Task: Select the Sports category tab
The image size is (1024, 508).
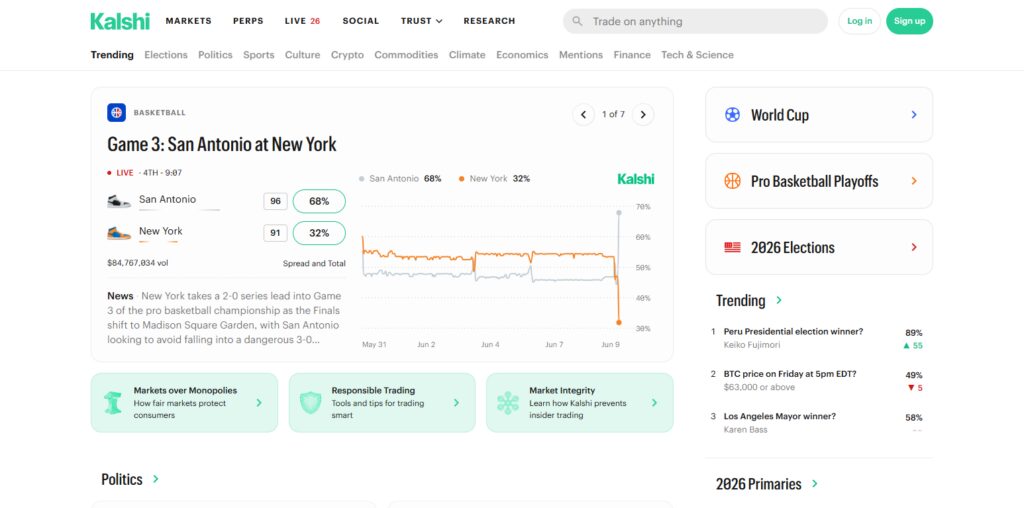Action: click(x=259, y=55)
